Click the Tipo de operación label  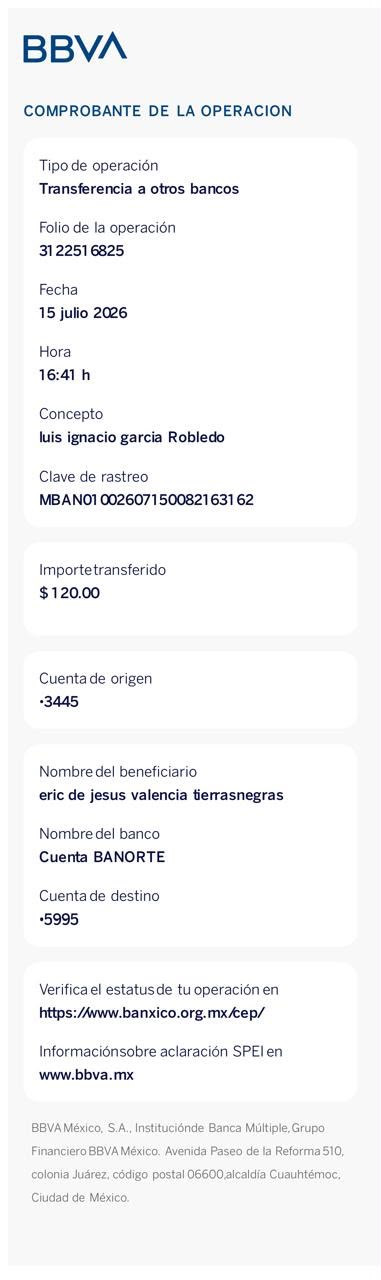point(99,166)
